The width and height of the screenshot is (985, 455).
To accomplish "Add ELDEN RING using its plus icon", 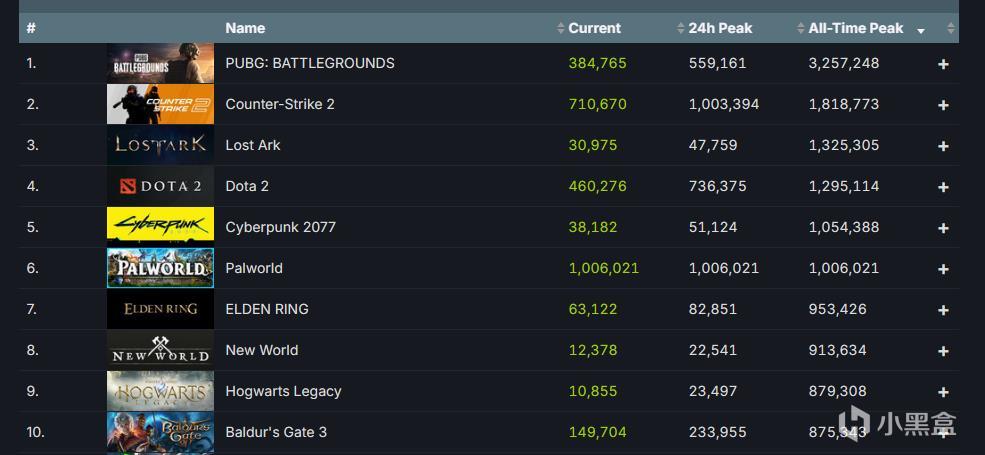I will pyautogui.click(x=943, y=310).
